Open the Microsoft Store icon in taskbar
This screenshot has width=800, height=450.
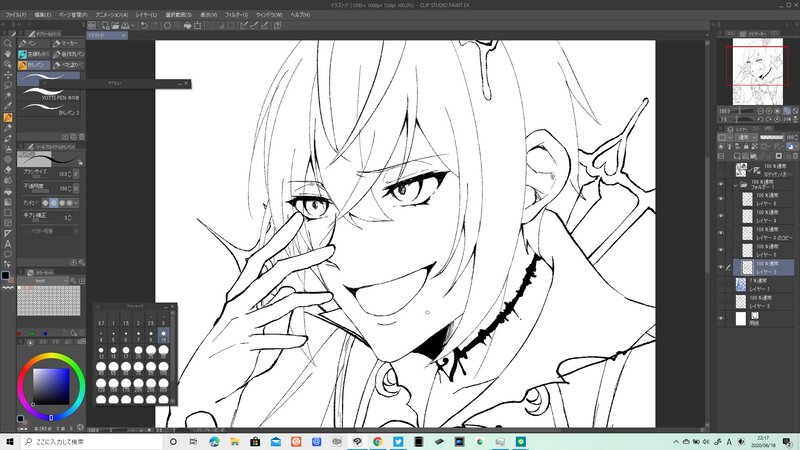click(255, 441)
